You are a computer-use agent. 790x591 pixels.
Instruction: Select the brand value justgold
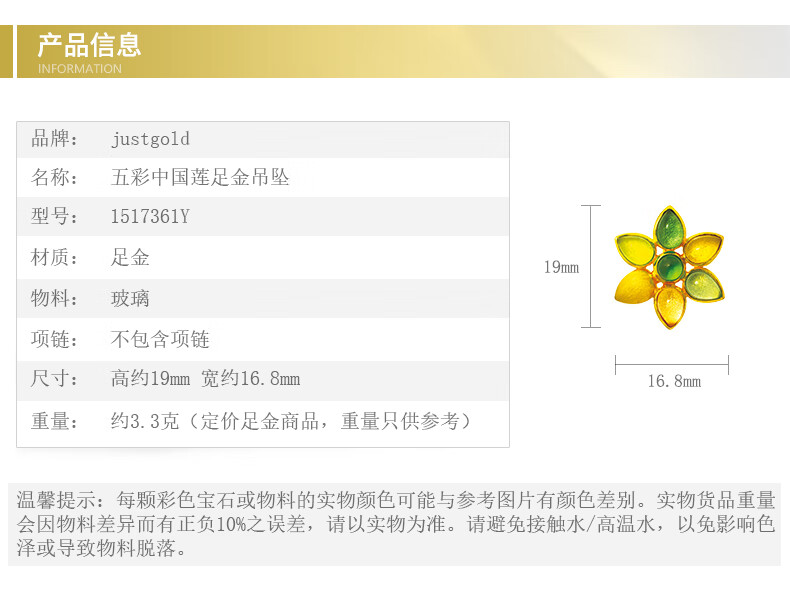tap(150, 139)
